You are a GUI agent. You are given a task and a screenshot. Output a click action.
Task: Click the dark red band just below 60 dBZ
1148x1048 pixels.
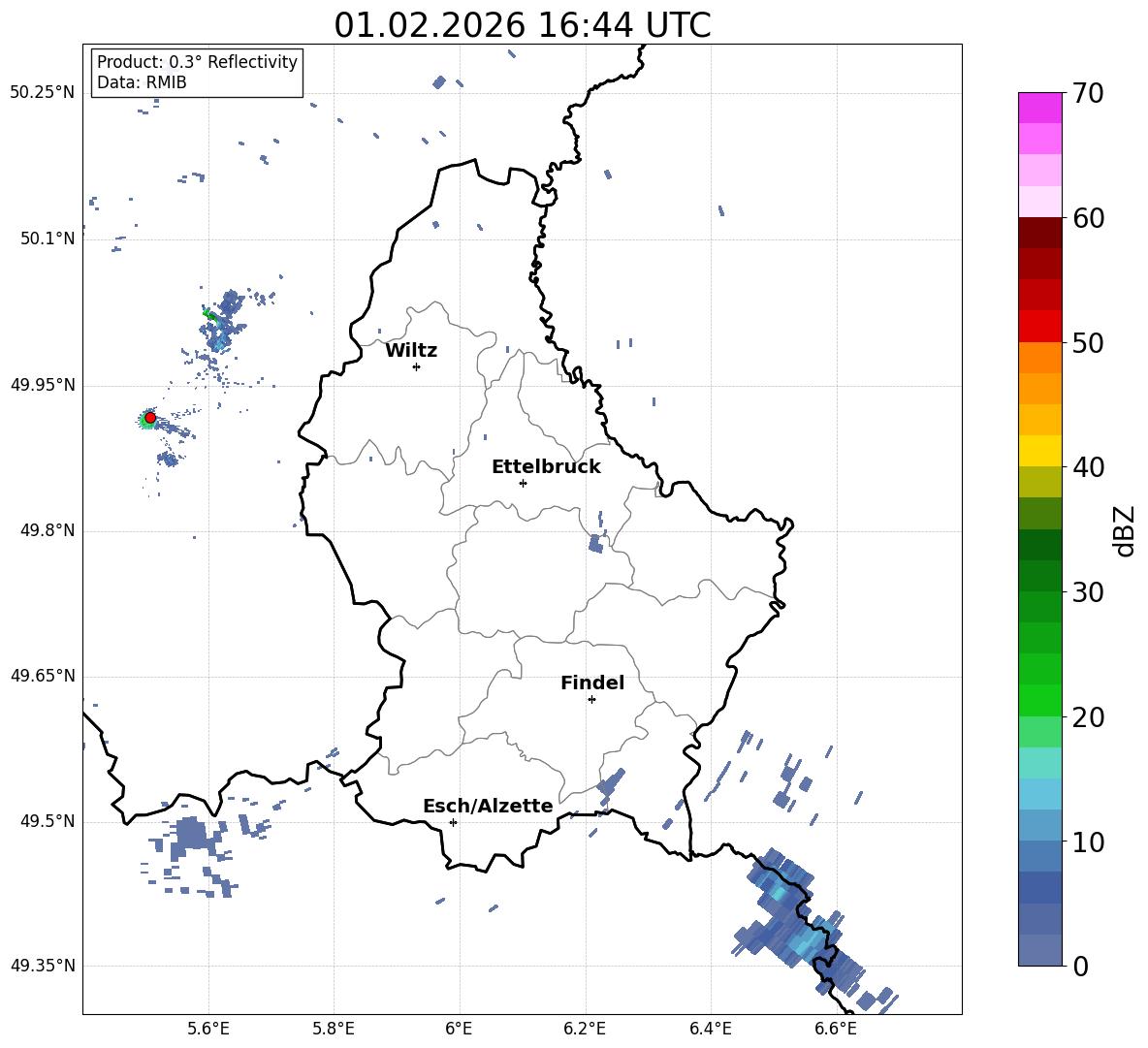pos(1040,233)
